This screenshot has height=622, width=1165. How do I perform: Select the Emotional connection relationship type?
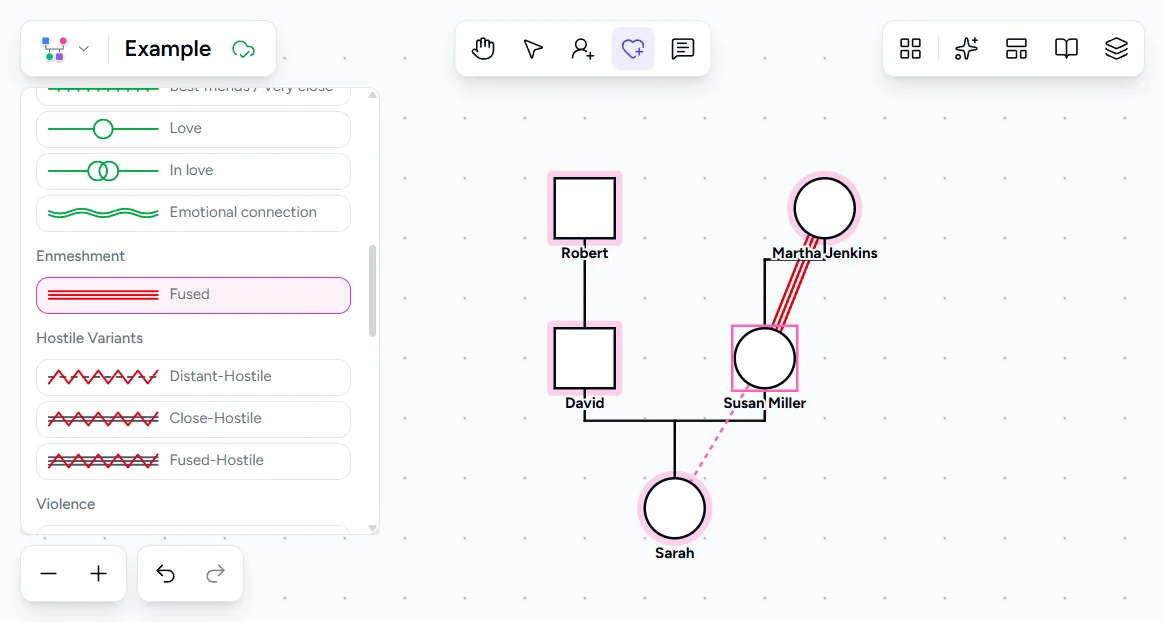(193, 213)
